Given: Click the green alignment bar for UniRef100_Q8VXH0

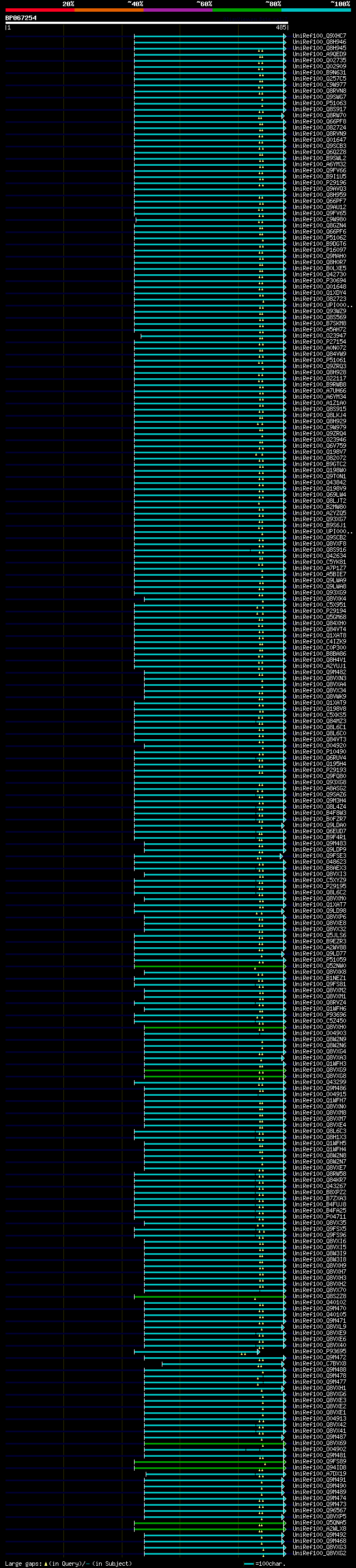Looking at the screenshot, I should click(x=215, y=1027).
